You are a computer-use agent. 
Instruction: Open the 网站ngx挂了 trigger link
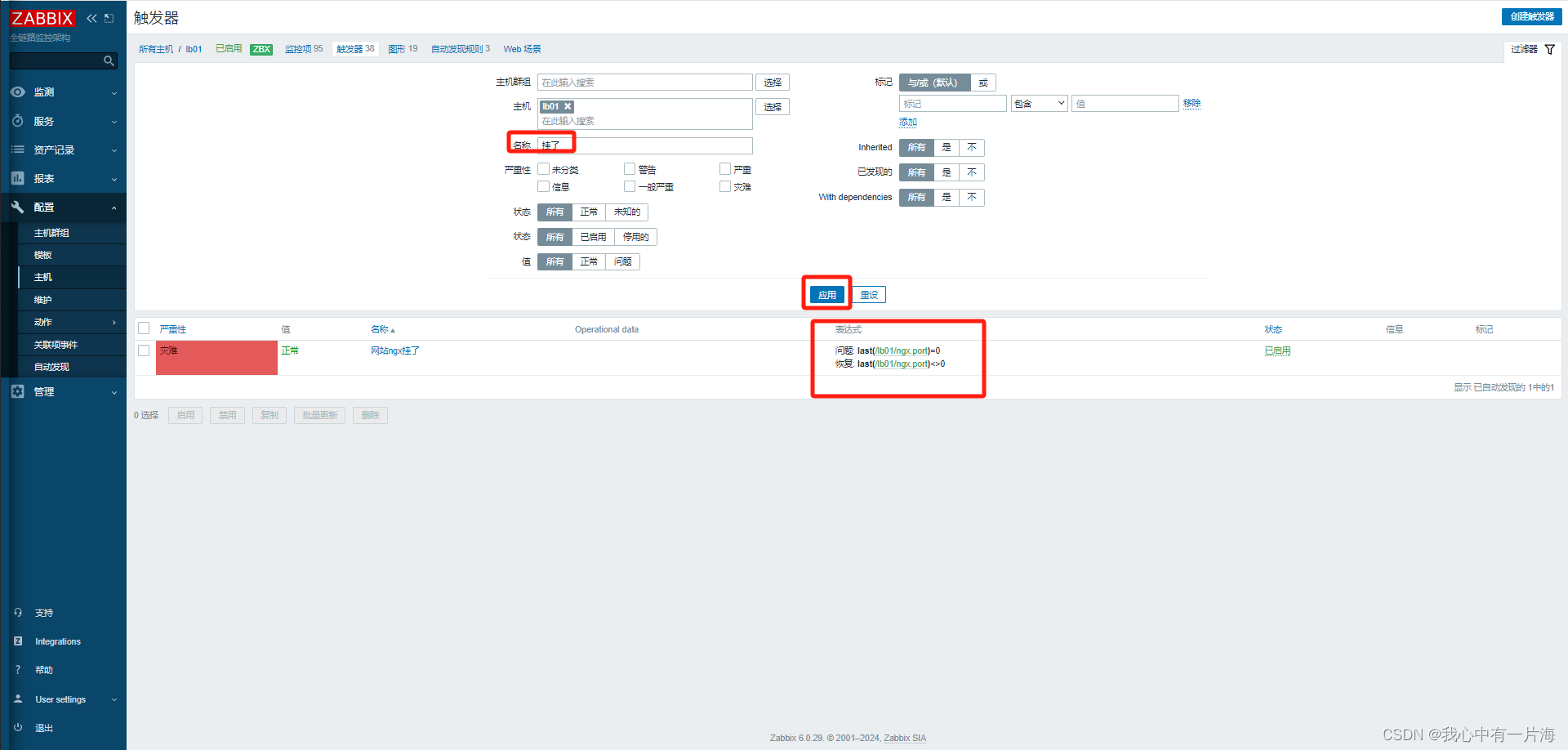(395, 350)
